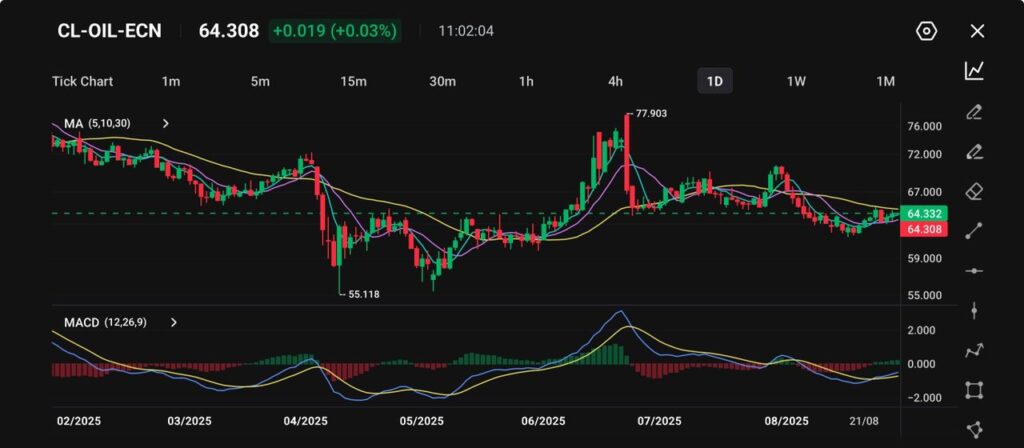Close the chart with X button
This screenshot has width=1024, height=448.
[x=977, y=31]
